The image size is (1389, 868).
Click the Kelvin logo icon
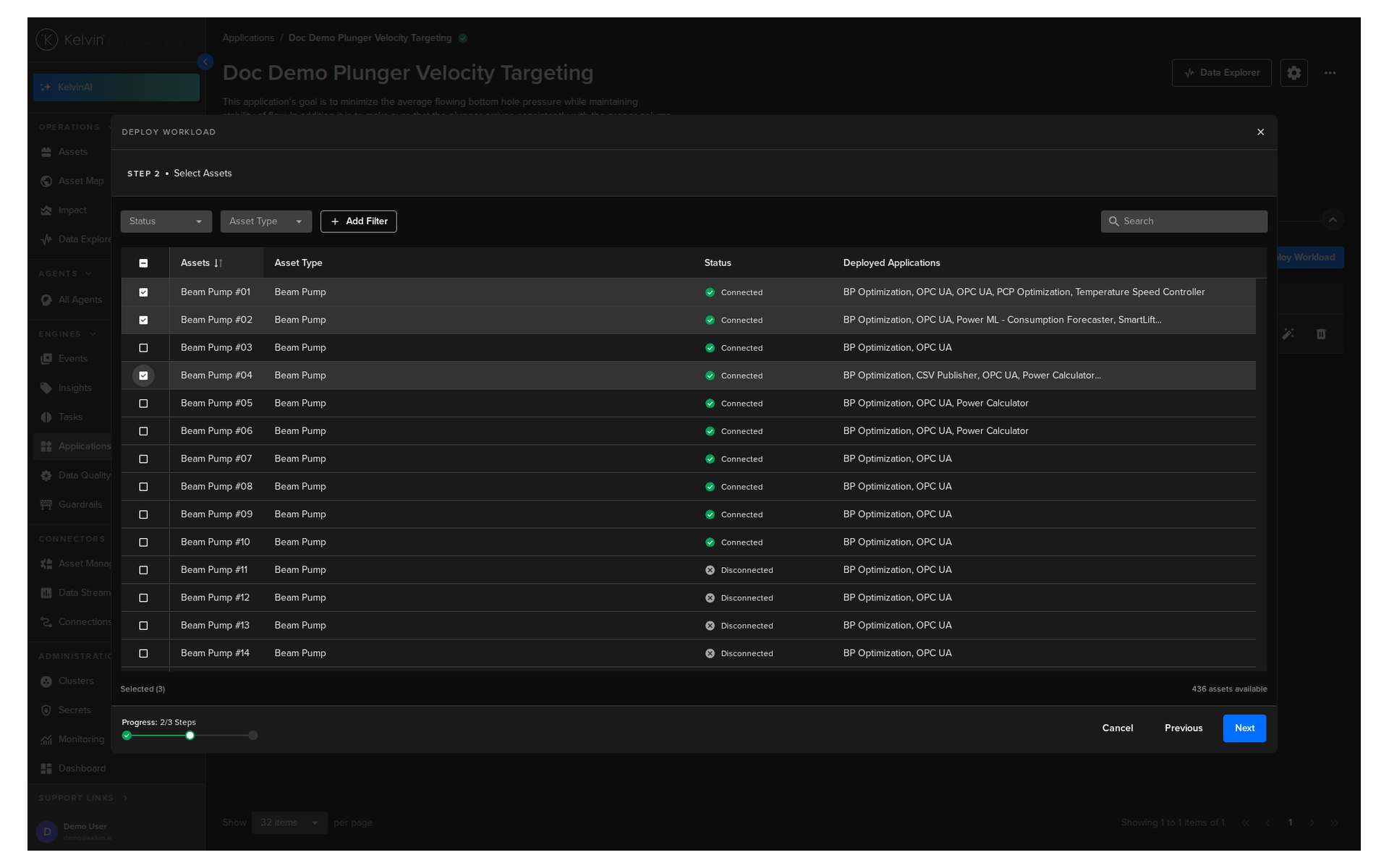click(x=47, y=39)
